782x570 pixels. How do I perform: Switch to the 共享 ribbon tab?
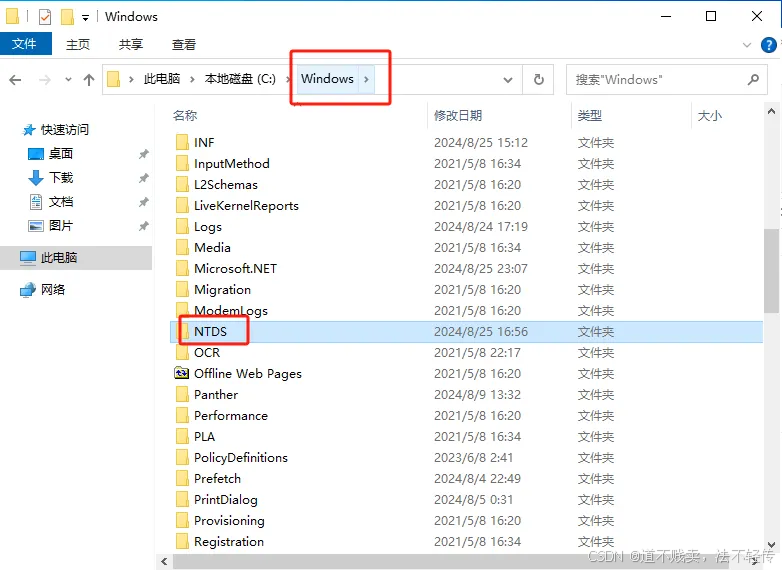coord(131,44)
